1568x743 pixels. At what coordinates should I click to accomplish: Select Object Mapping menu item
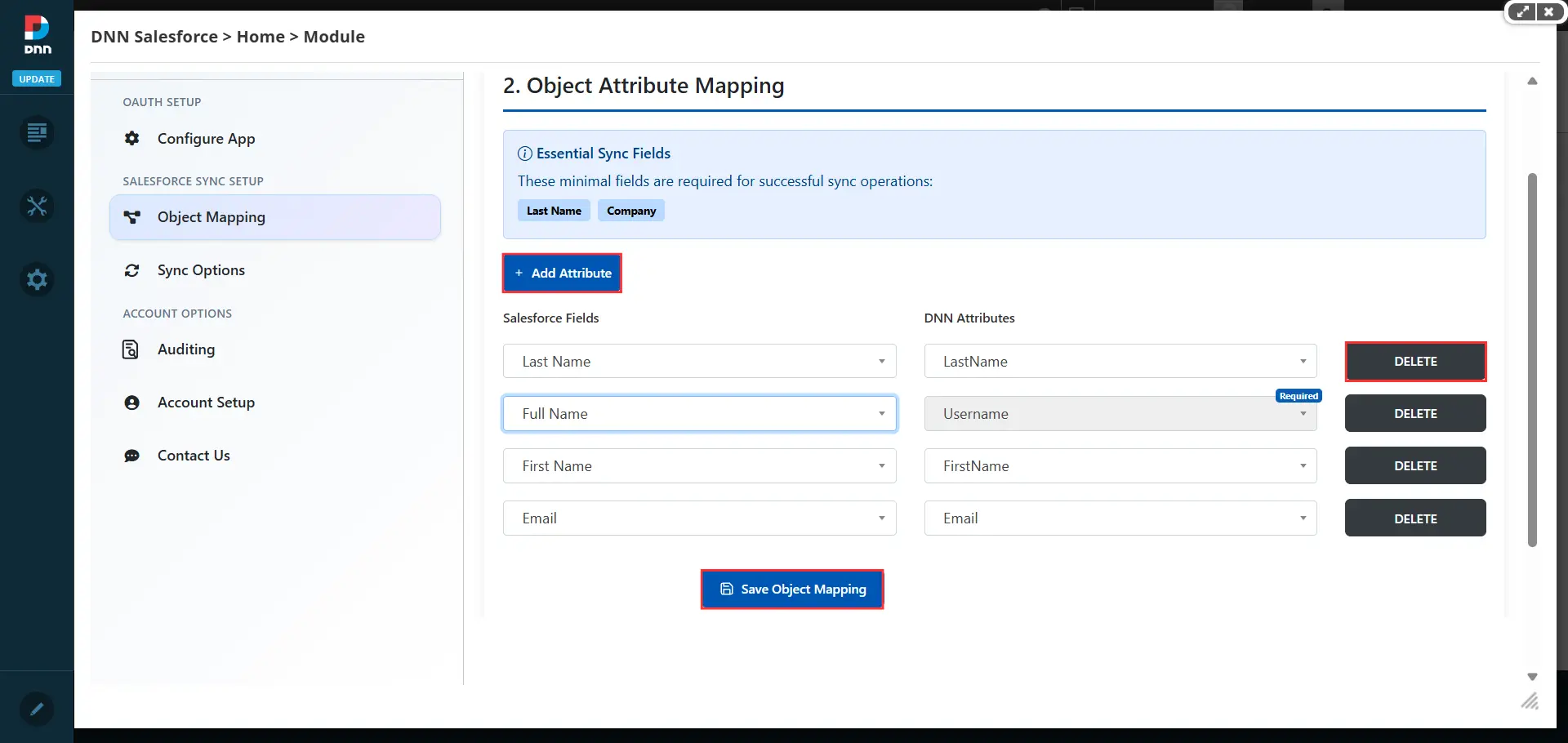tap(275, 217)
